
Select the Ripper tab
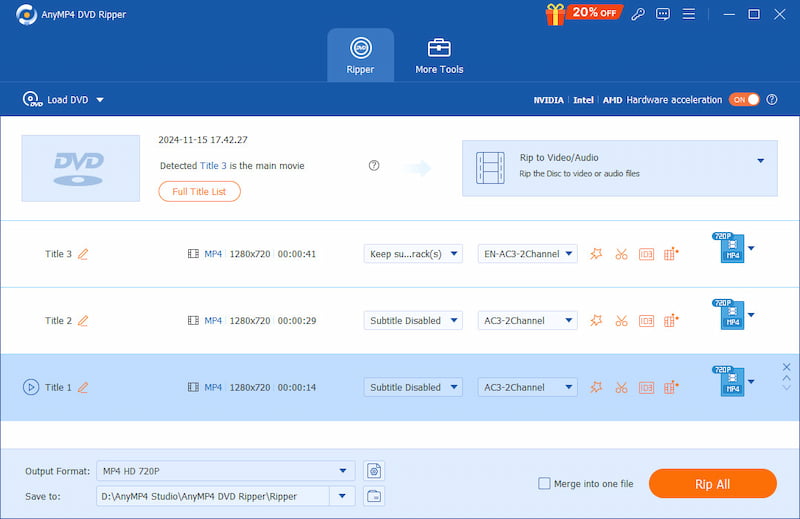(360, 56)
